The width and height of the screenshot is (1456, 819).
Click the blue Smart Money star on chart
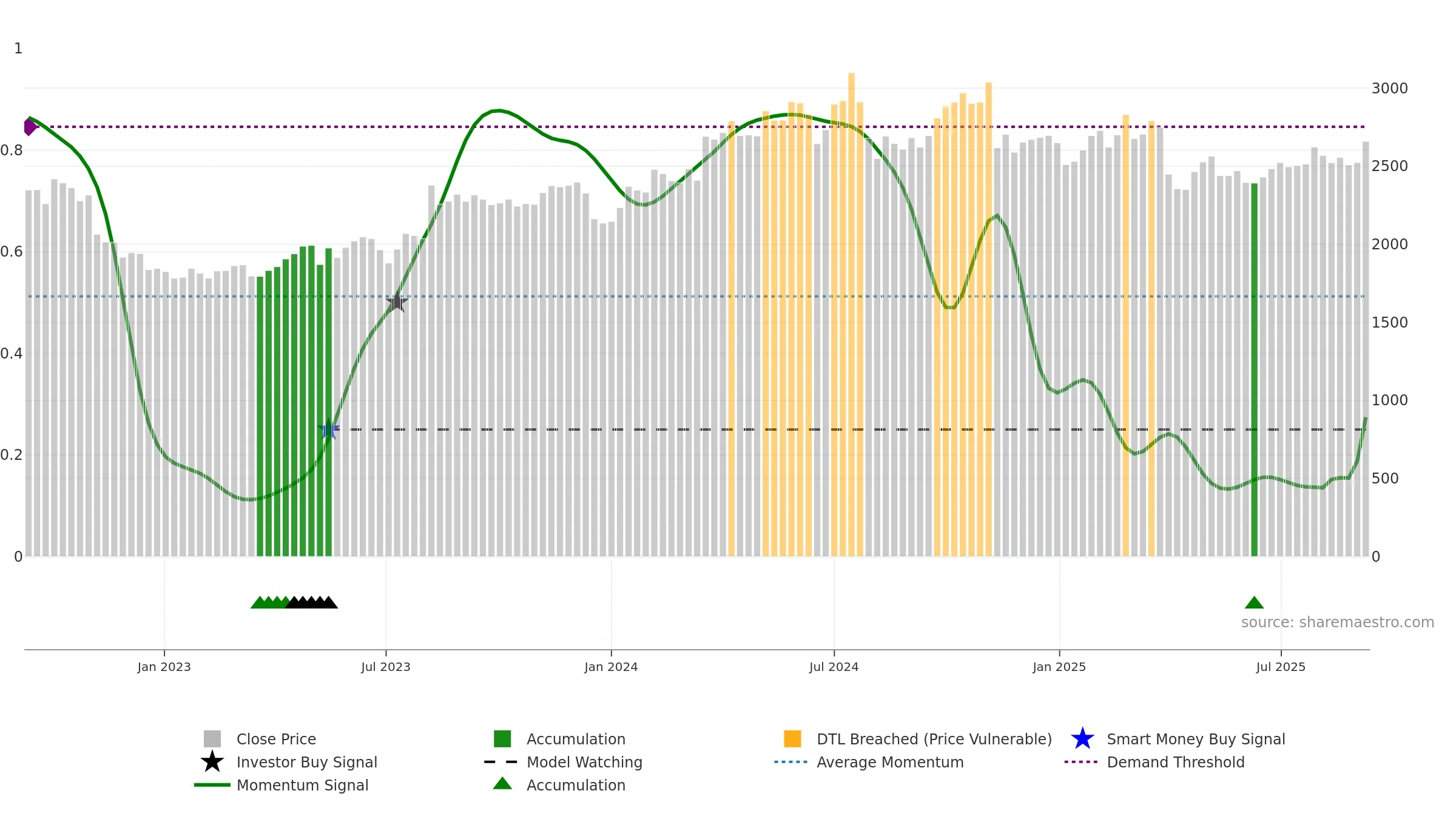pos(328,430)
